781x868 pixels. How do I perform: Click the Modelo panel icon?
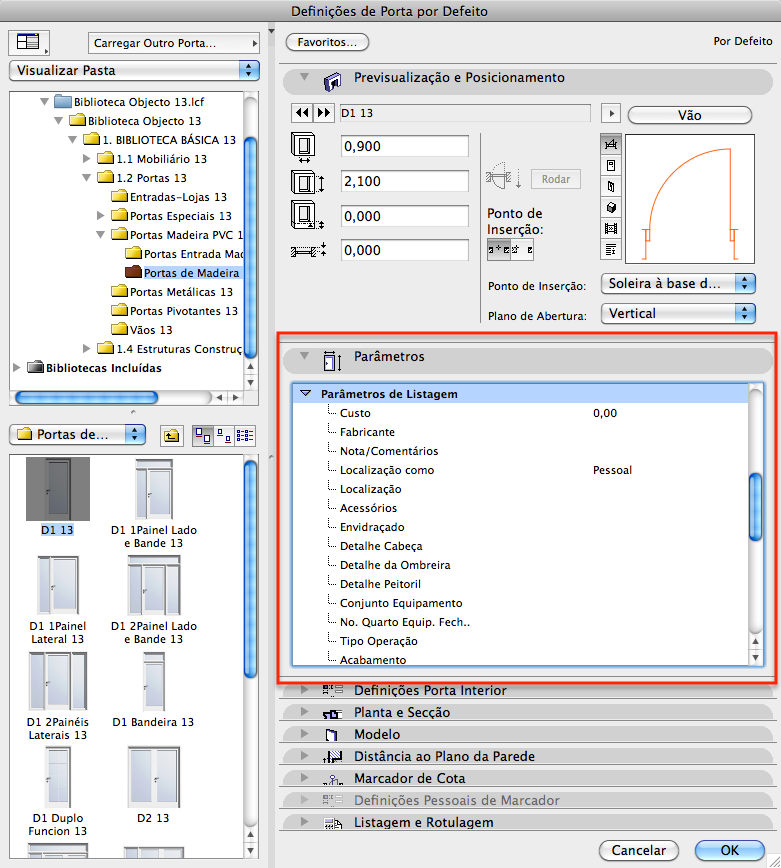coord(332,735)
